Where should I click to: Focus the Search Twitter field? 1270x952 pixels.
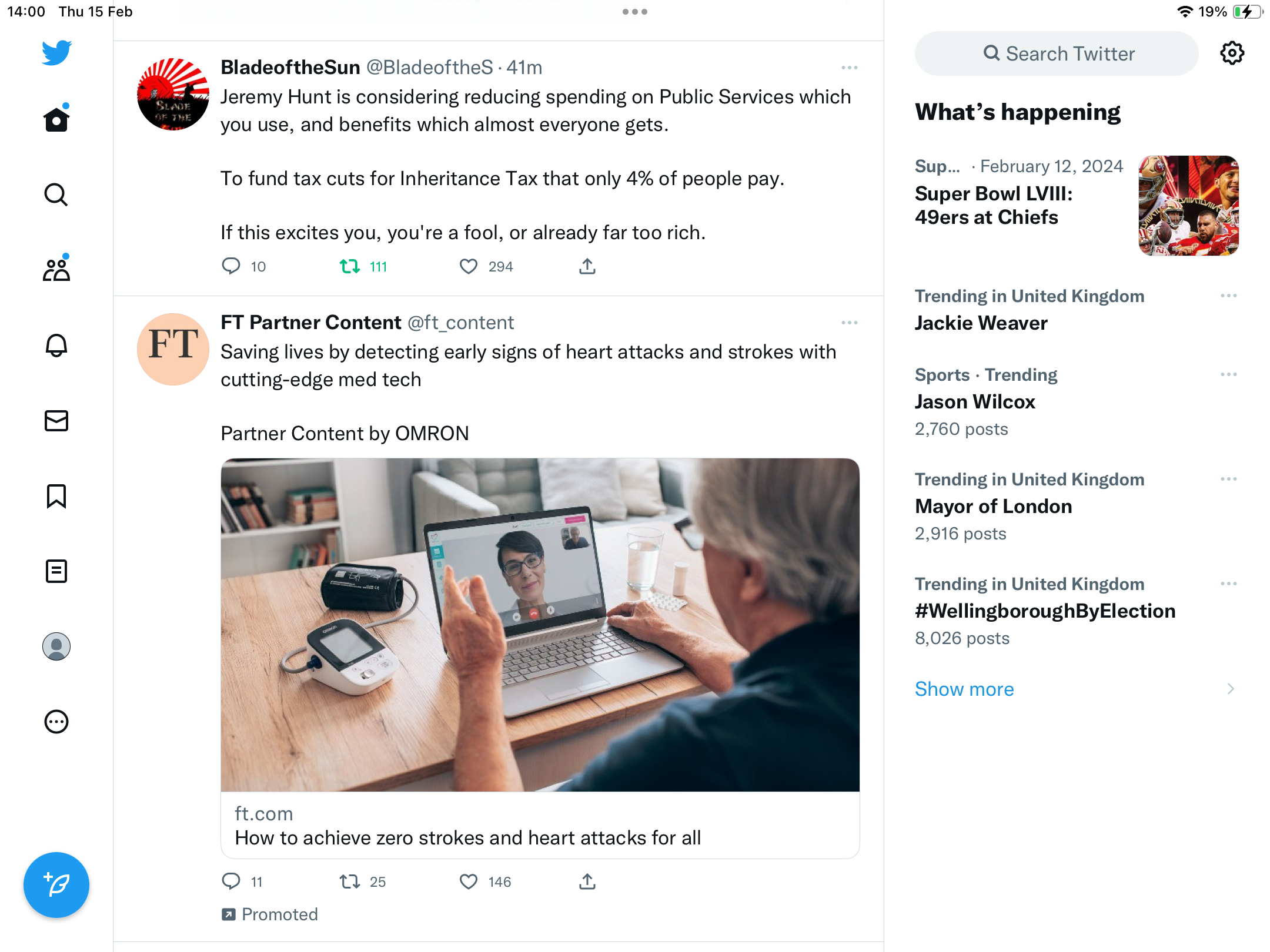[x=1057, y=53]
